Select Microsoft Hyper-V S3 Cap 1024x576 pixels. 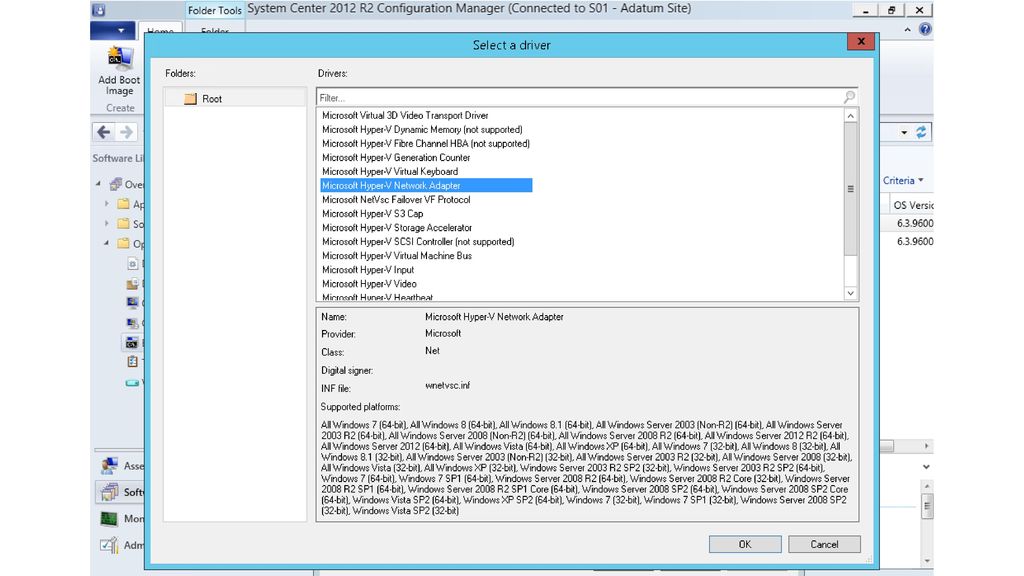point(372,214)
